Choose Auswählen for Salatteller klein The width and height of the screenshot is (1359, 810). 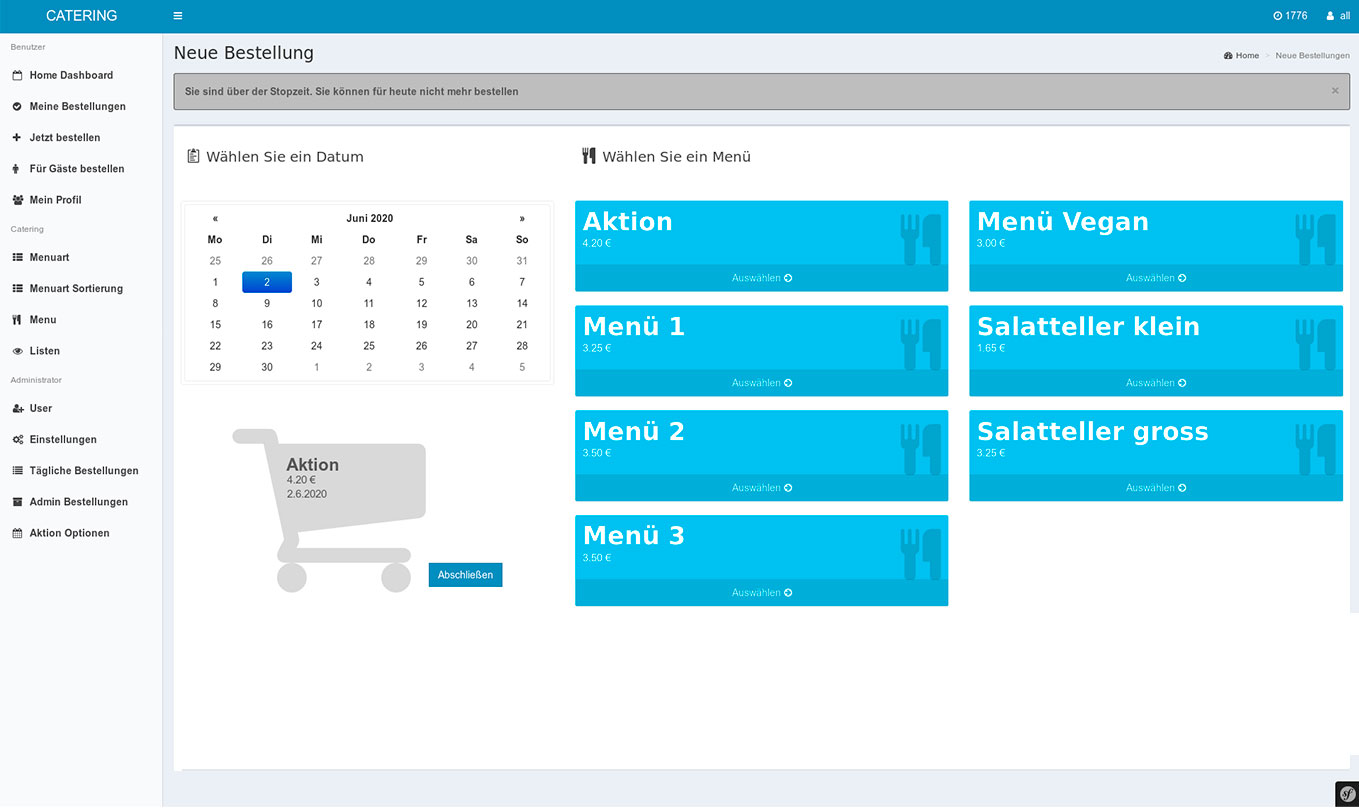pos(1155,383)
